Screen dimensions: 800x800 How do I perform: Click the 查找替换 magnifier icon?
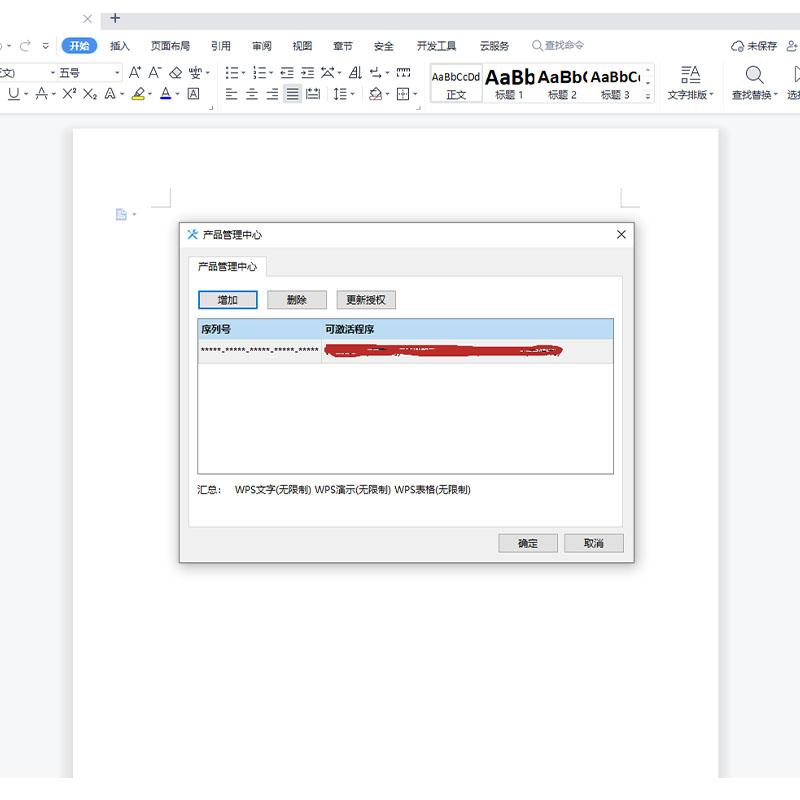point(754,75)
